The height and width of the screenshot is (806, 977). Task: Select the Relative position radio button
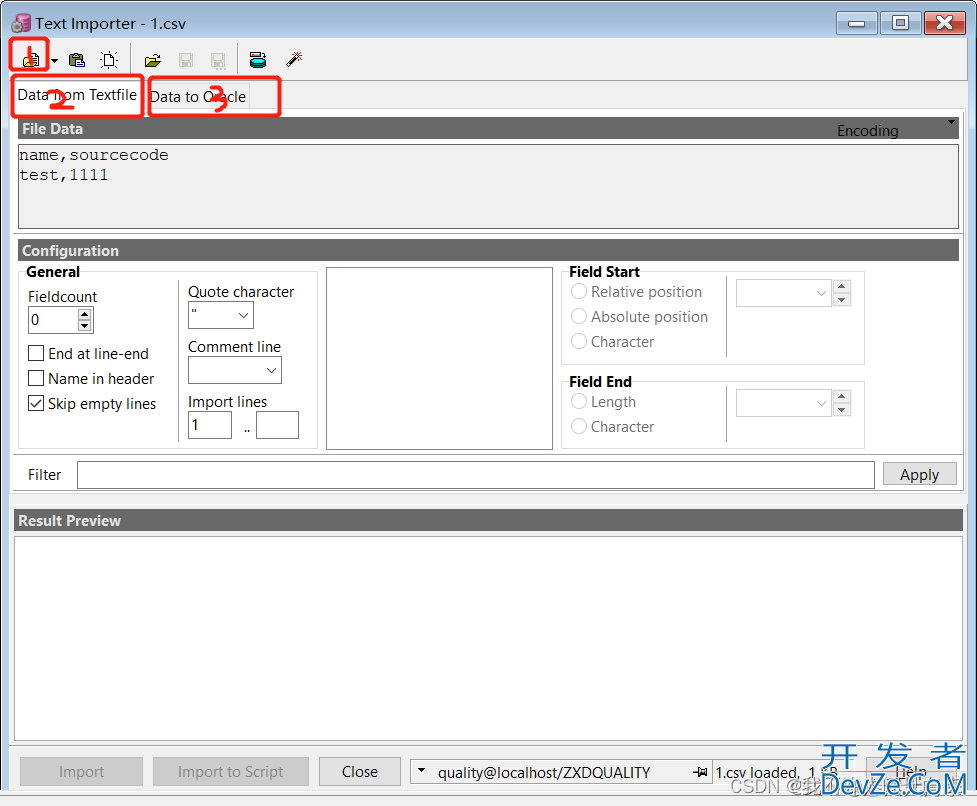579,292
